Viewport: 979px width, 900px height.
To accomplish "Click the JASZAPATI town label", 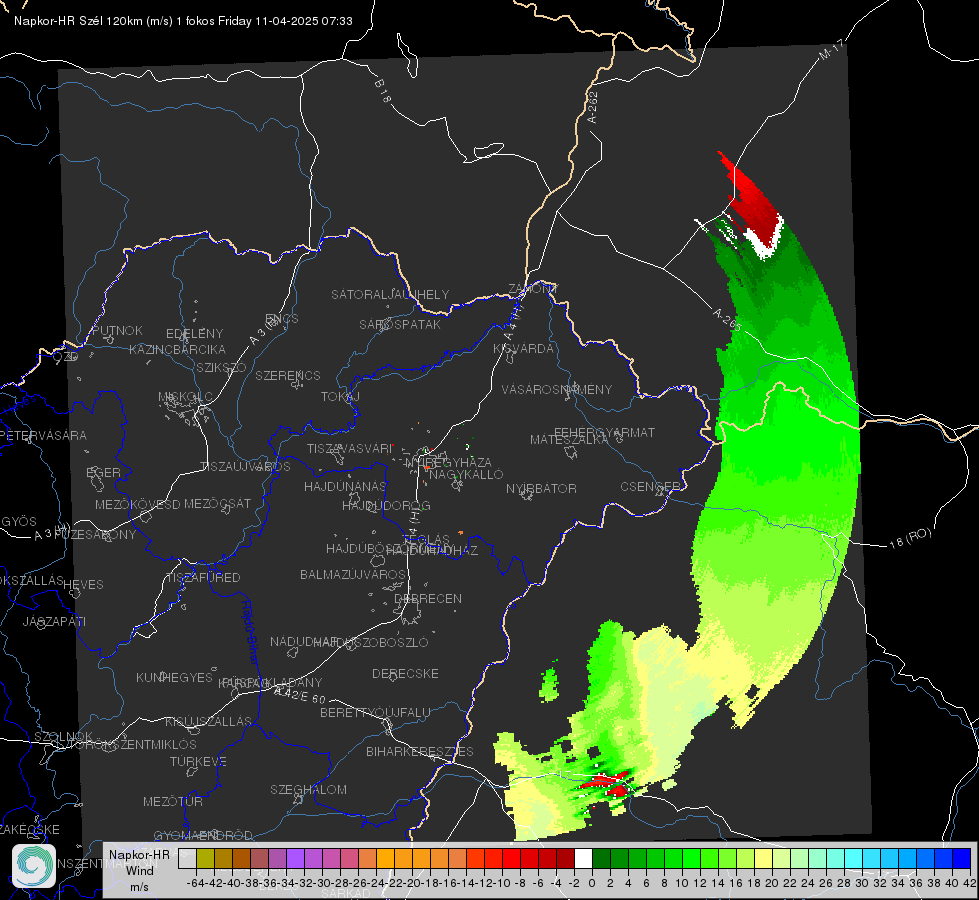I will coord(54,622).
